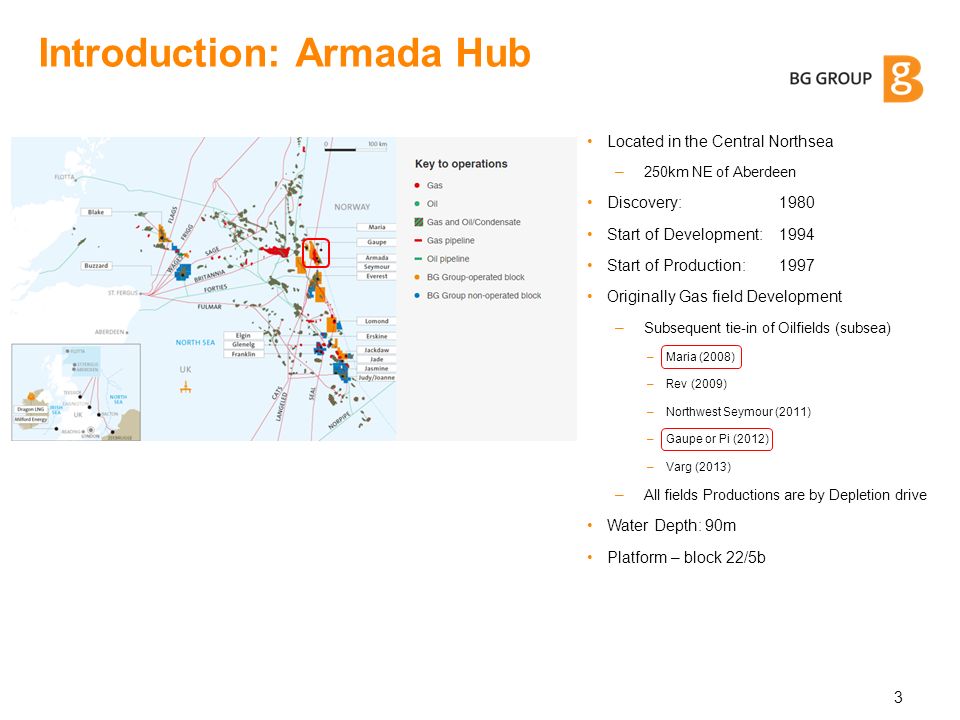Click the orange platform icon below UK label

pyautogui.click(x=186, y=386)
